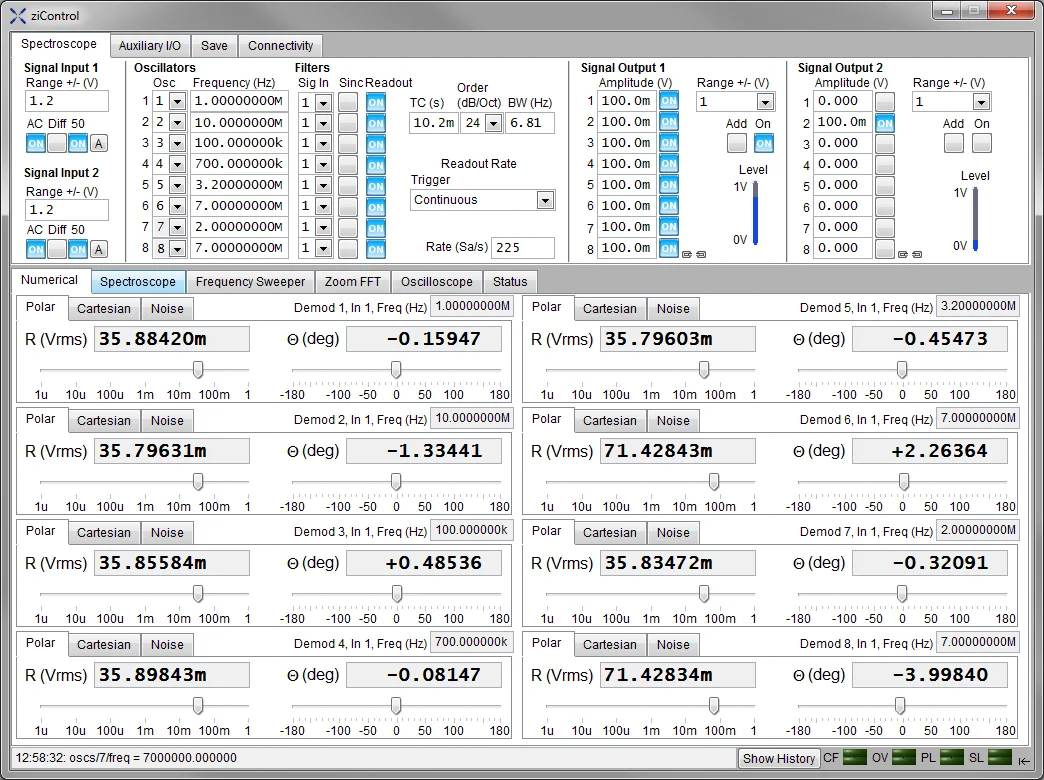
Task: Turn on the Signal Output 2 main On switch
Action: click(x=981, y=143)
